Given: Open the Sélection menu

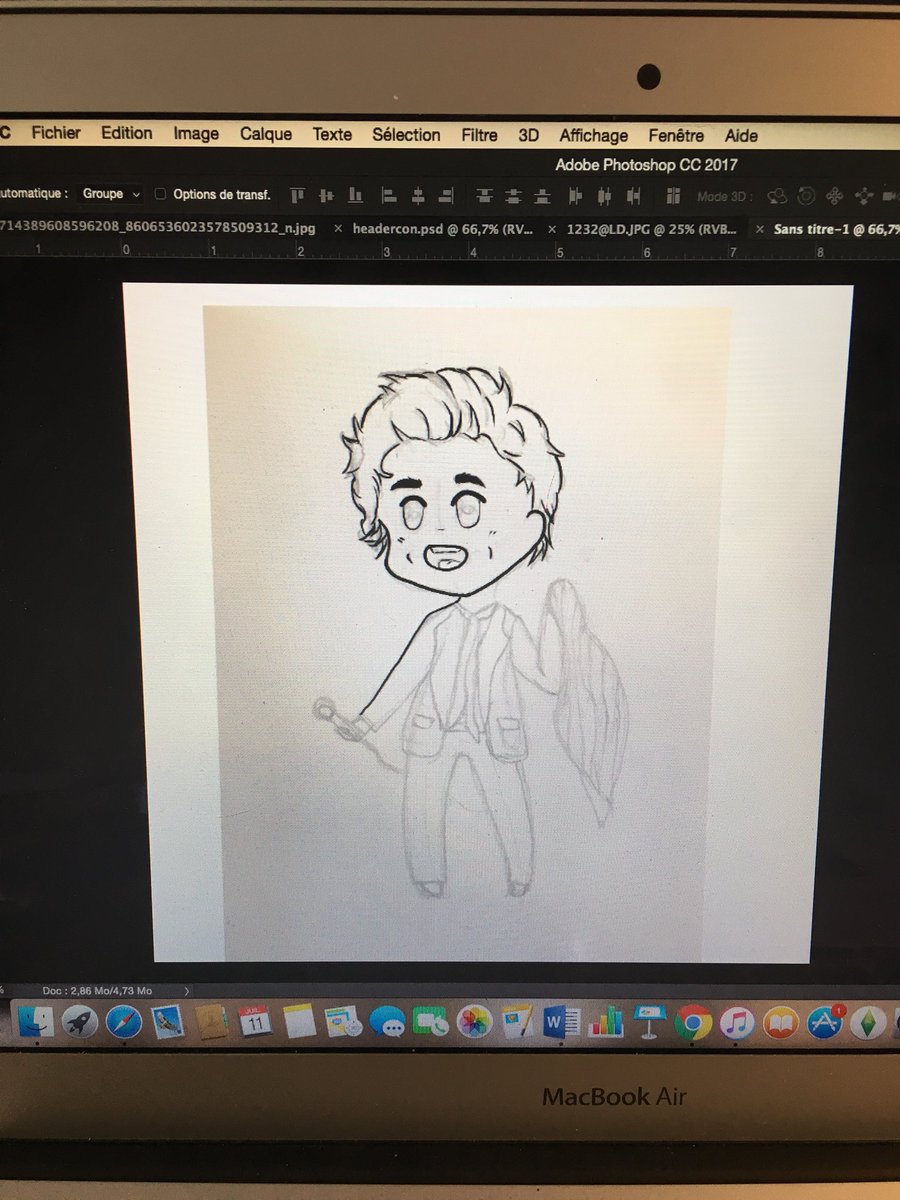Looking at the screenshot, I should click(406, 135).
